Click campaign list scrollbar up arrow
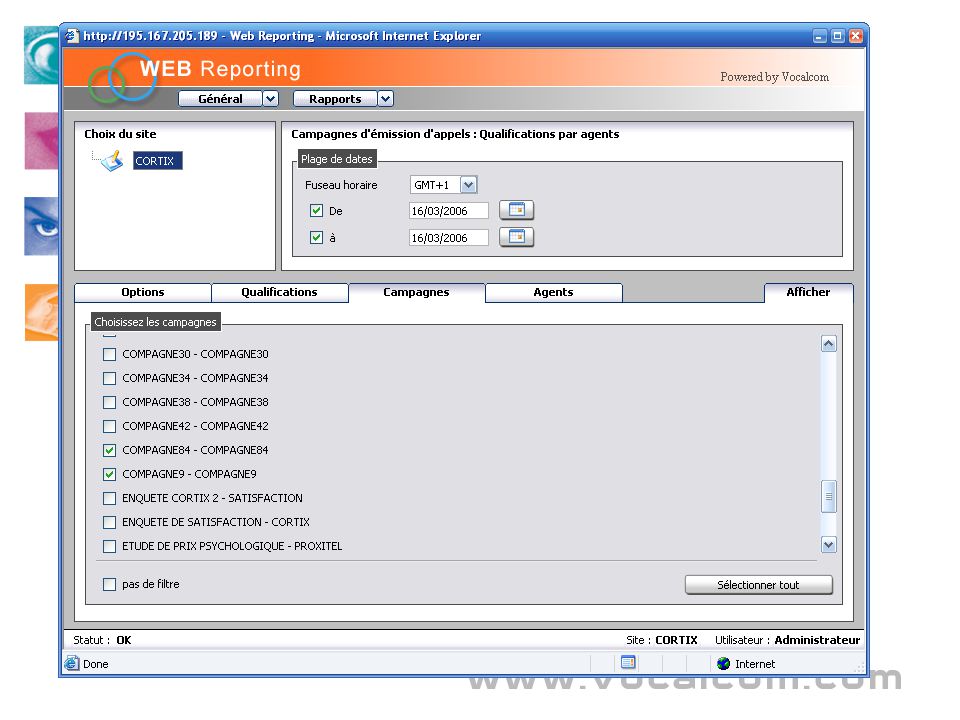This screenshot has height=720, width=960. click(x=828, y=343)
